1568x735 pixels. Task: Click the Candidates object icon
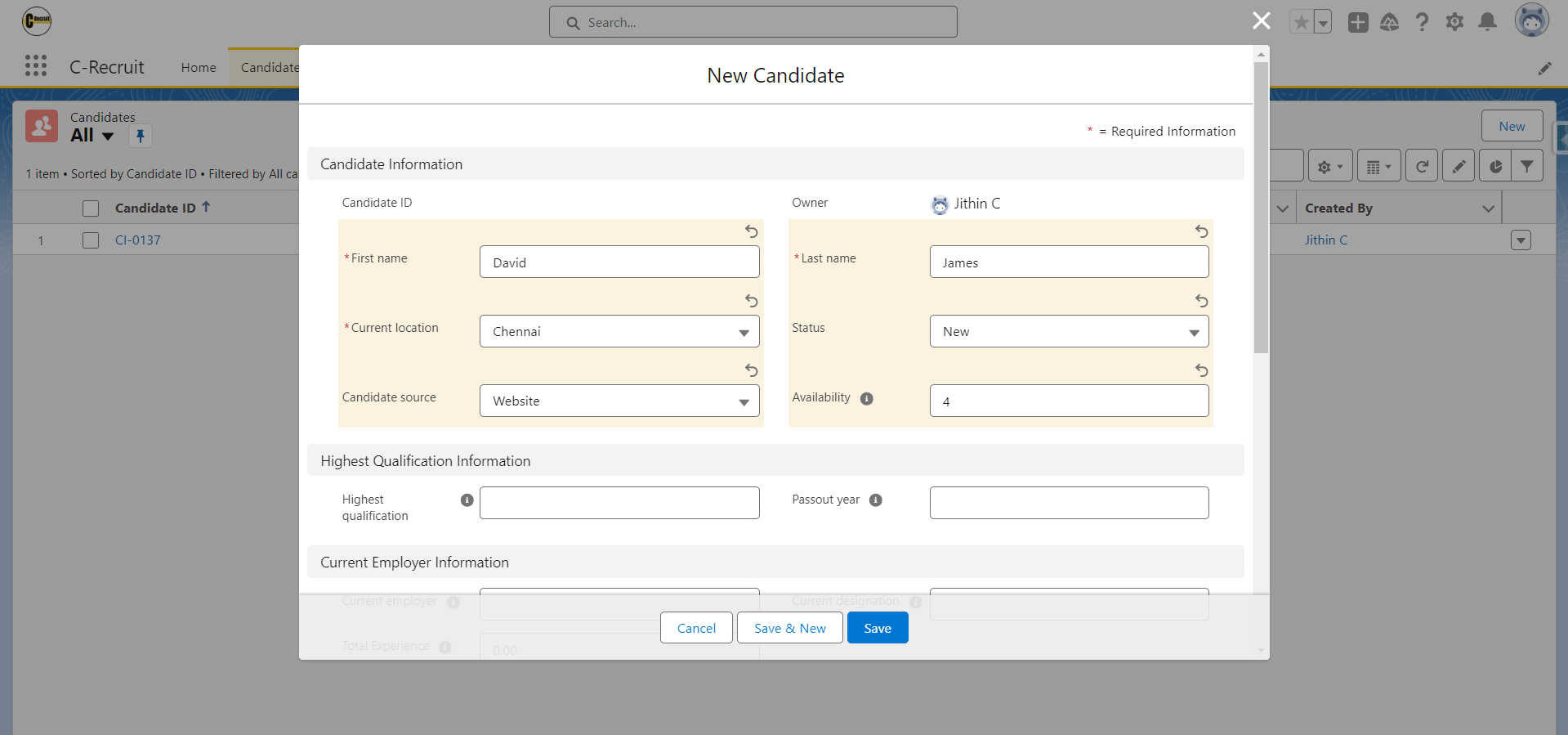coord(42,126)
